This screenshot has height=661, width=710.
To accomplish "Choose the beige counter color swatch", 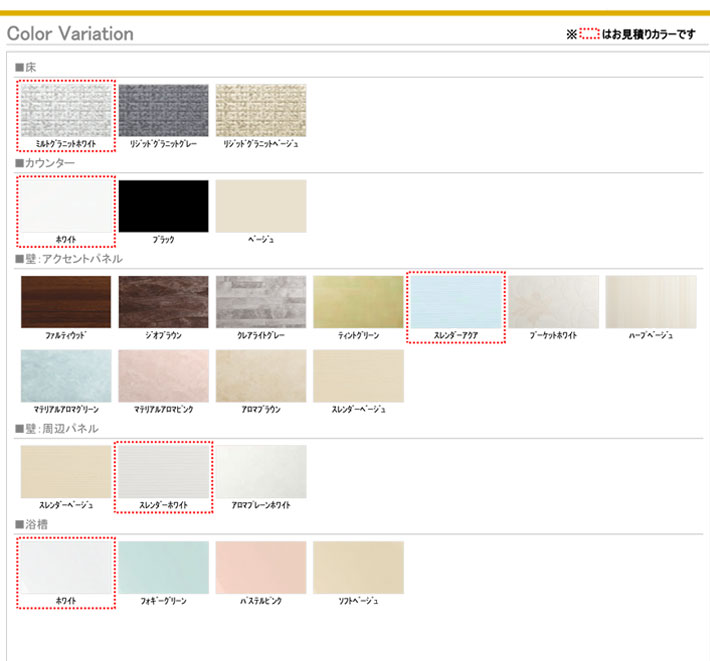I will (x=261, y=206).
